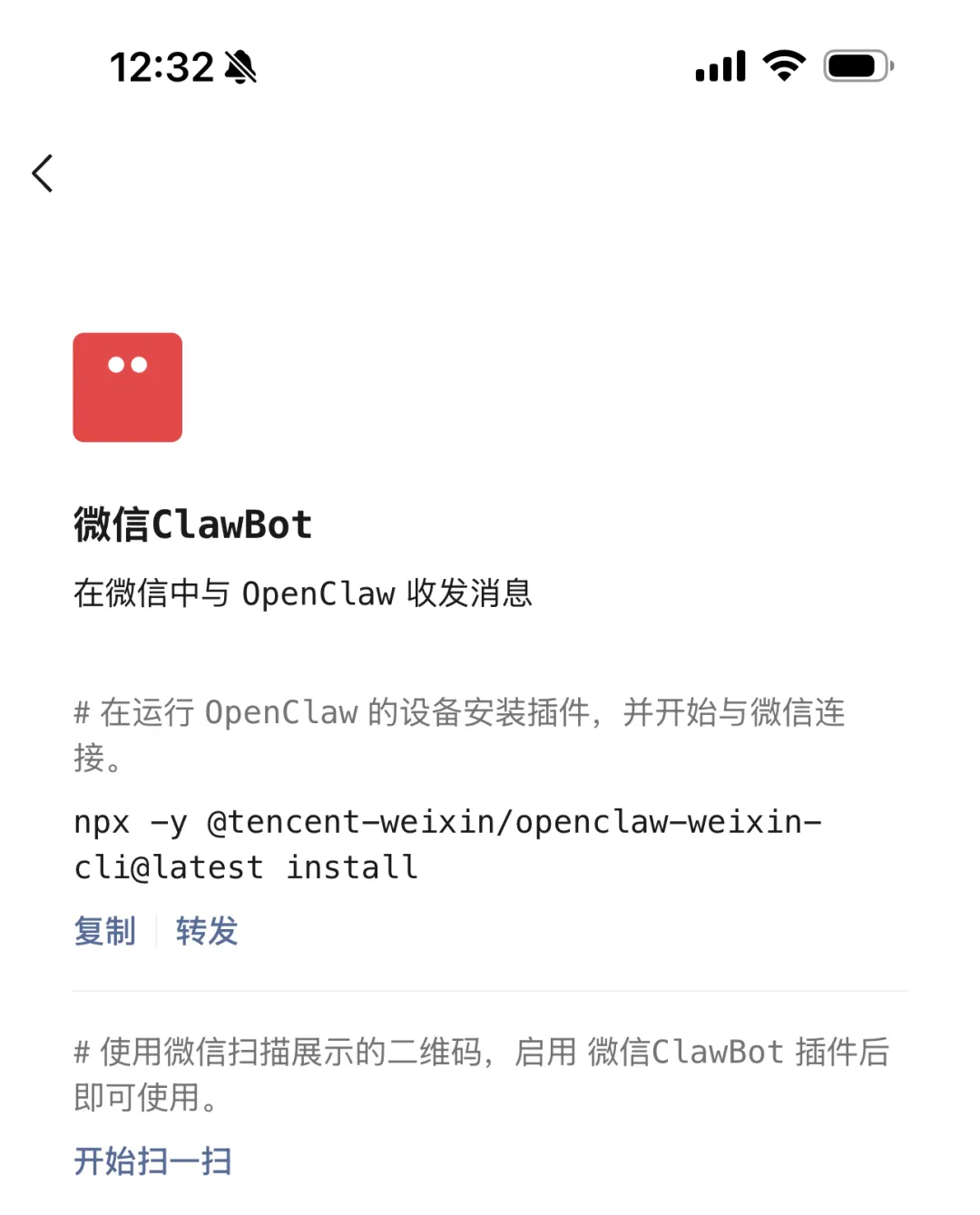
Task: Copy the install command via 复制
Action: click(x=105, y=931)
